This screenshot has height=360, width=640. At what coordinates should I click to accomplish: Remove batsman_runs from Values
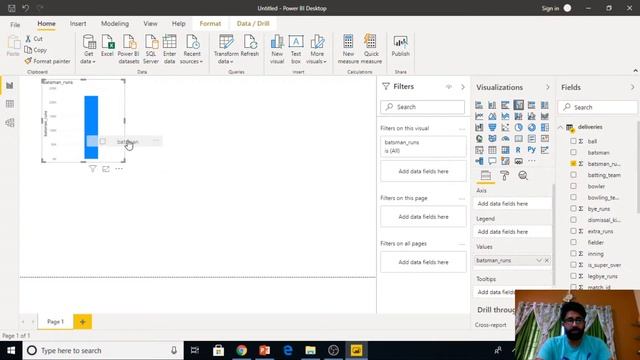click(547, 260)
